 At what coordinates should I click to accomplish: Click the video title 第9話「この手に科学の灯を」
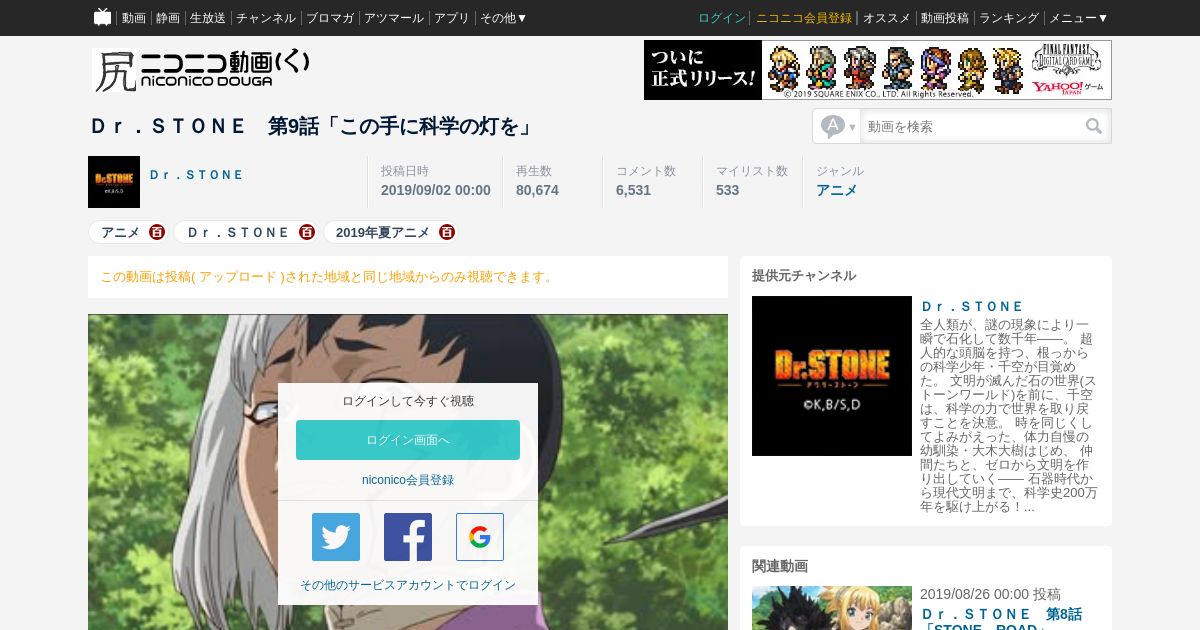(312, 126)
